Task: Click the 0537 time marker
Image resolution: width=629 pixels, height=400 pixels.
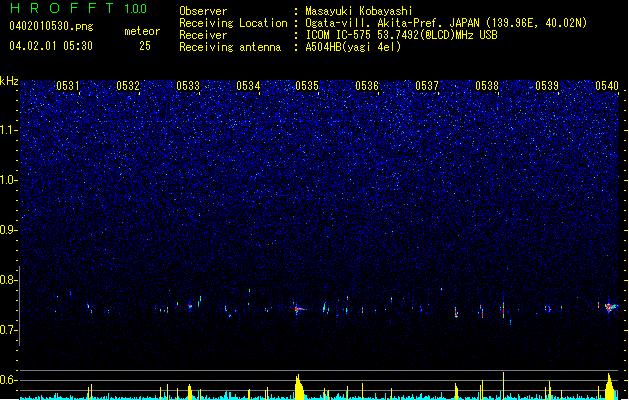Action: (x=427, y=86)
